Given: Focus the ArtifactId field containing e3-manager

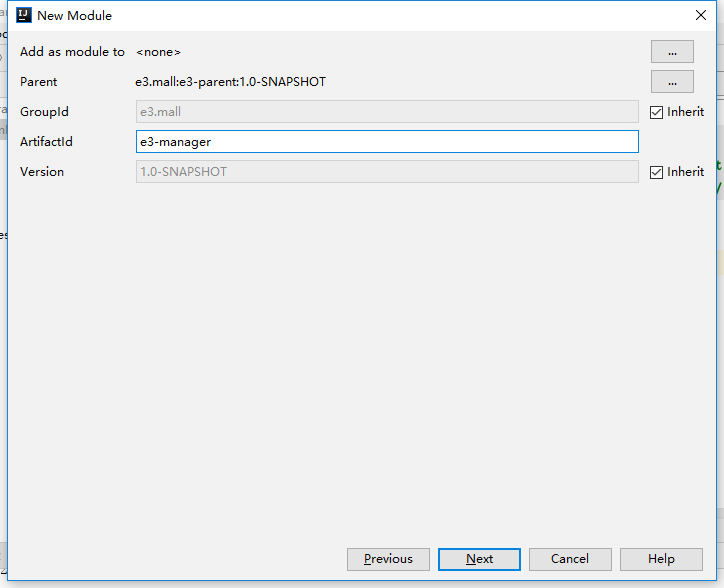Looking at the screenshot, I should 387,142.
